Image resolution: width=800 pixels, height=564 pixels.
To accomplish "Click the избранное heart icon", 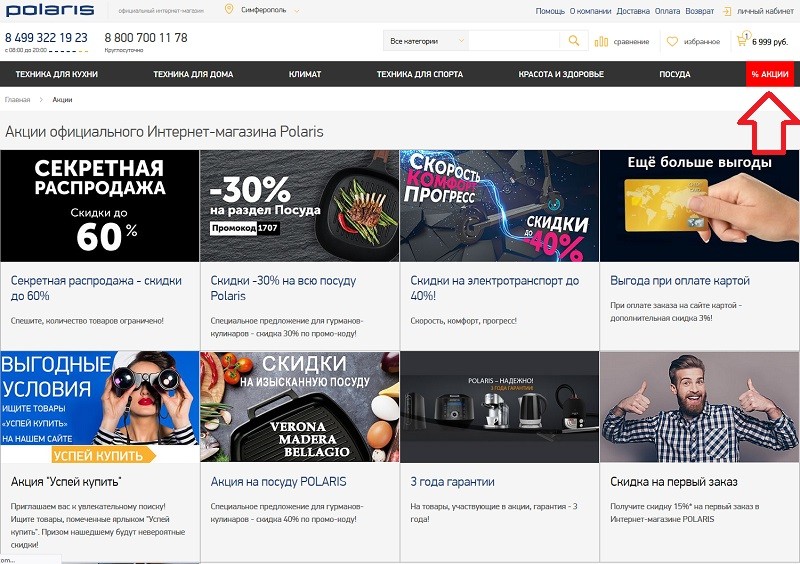I will [x=673, y=42].
